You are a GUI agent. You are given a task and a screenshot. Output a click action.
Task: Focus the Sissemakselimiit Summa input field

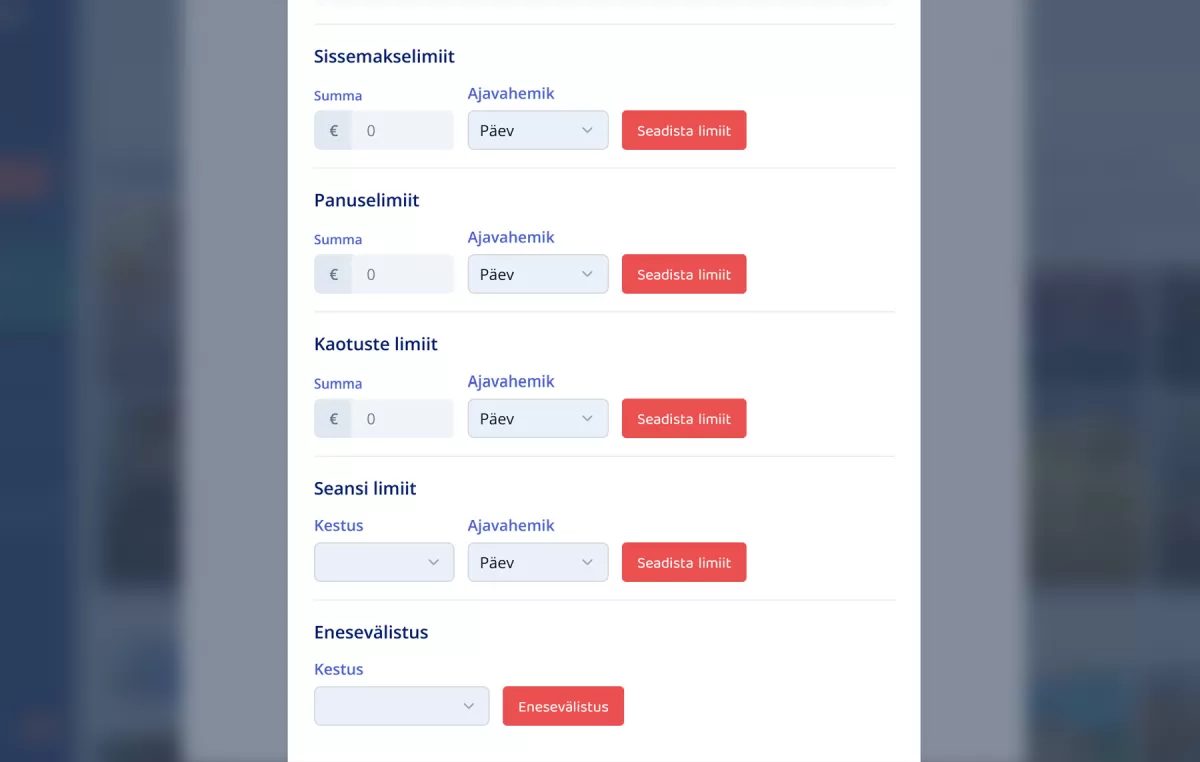click(403, 131)
